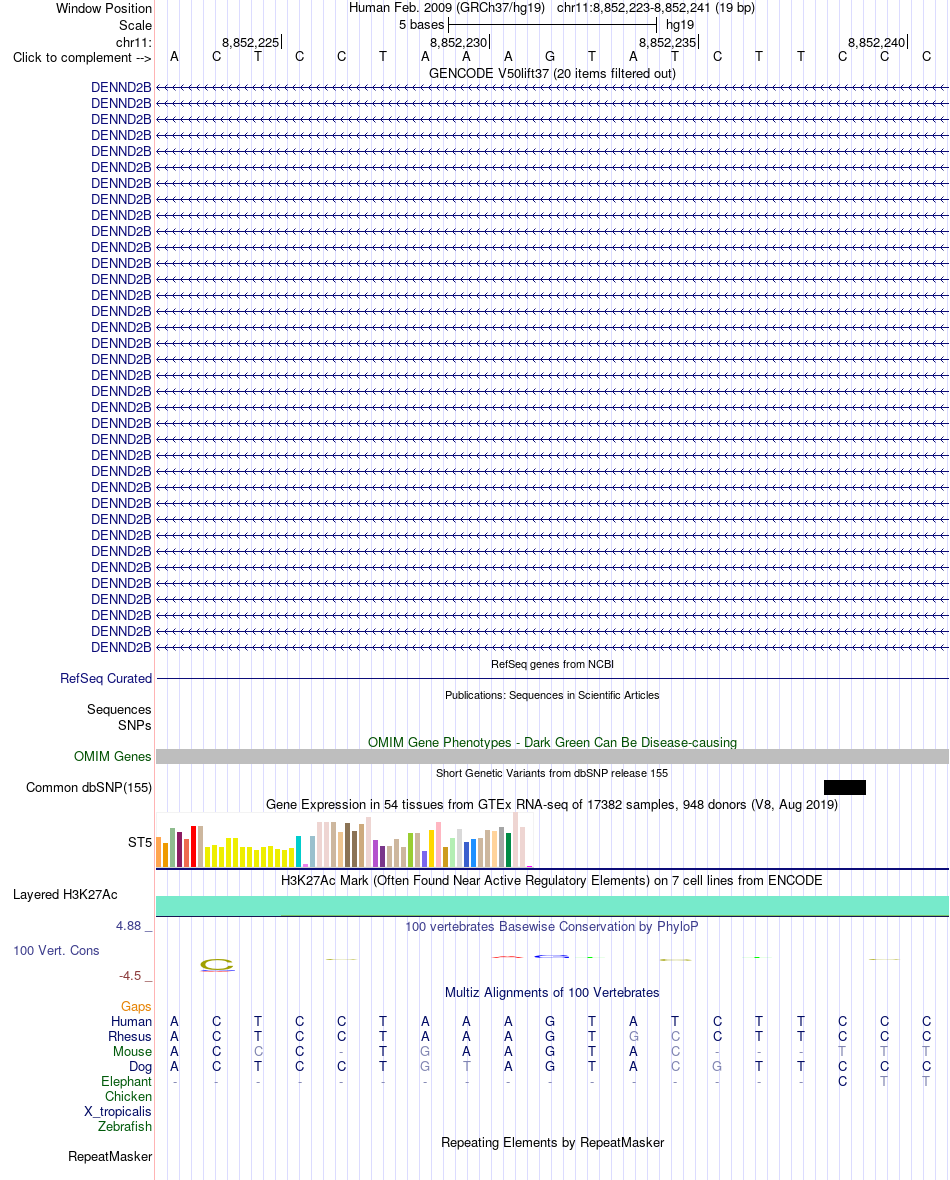Click the '100 Vert. Cons' track label
This screenshot has width=950, height=1180.
click(x=56, y=950)
